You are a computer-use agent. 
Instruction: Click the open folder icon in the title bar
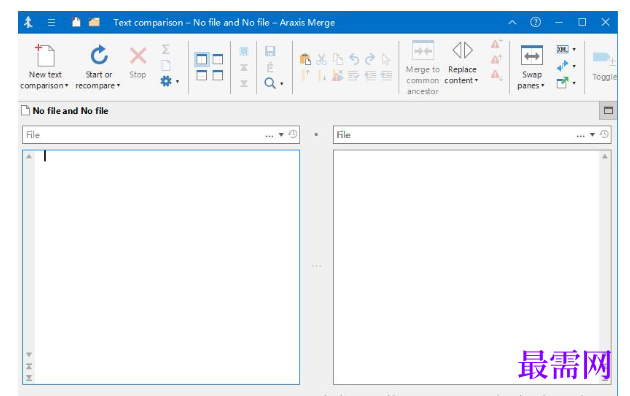(94, 22)
